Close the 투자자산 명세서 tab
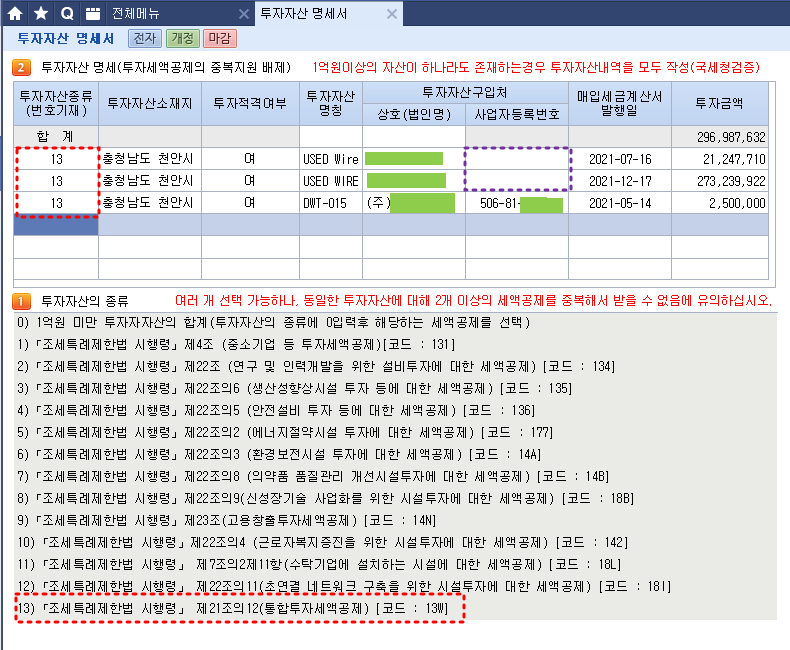 [x=392, y=14]
